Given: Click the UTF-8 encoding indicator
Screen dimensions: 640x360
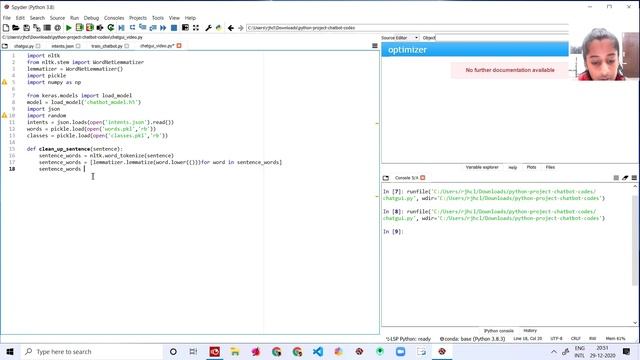Looking at the screenshot, I should [556, 339].
